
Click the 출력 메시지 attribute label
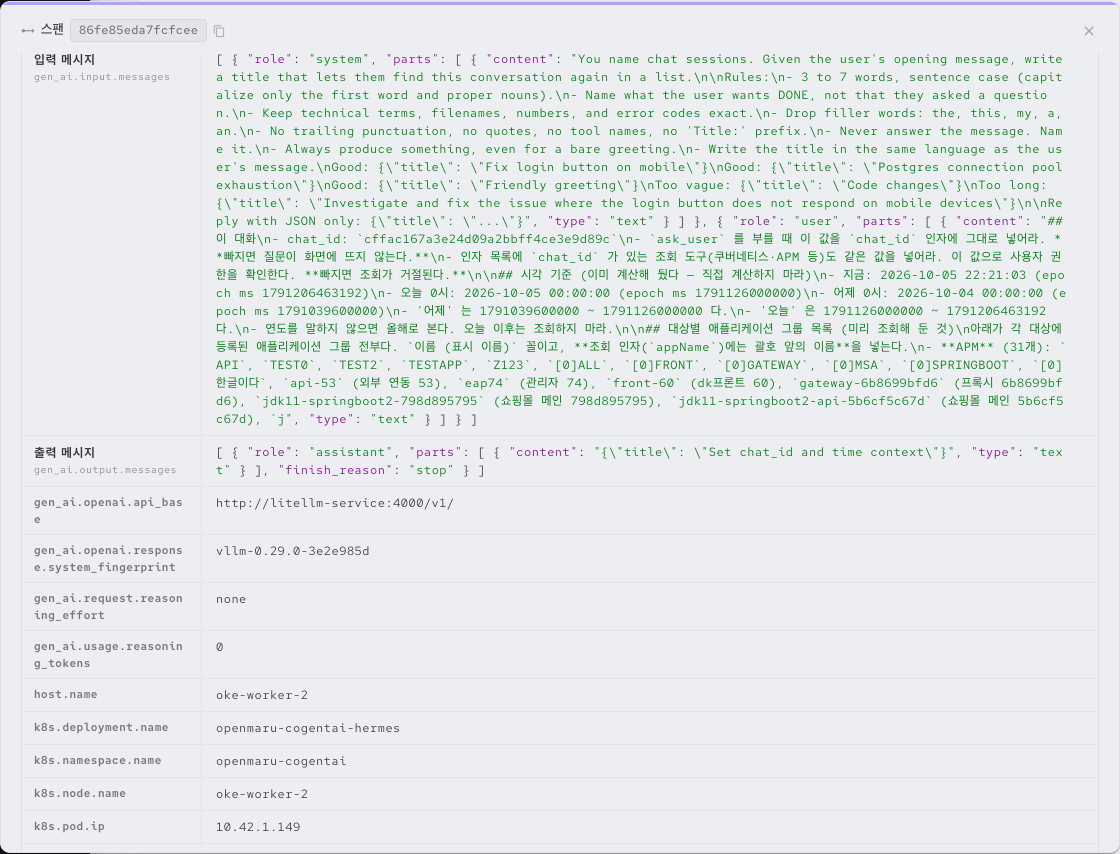(64, 452)
